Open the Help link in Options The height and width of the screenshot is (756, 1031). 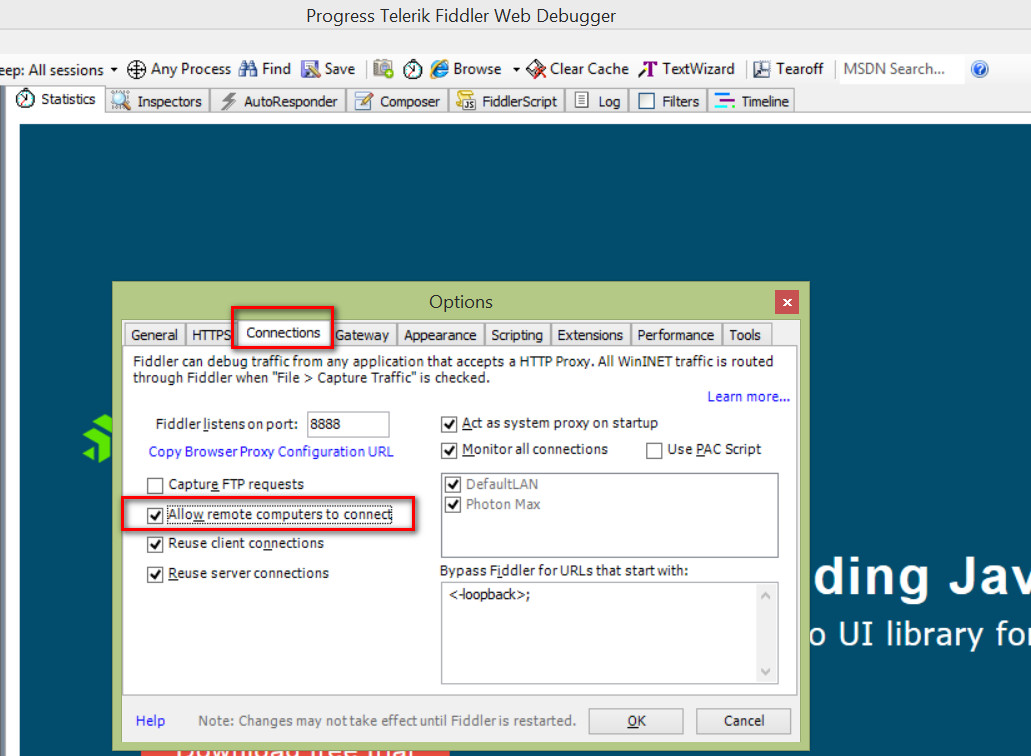click(x=150, y=721)
